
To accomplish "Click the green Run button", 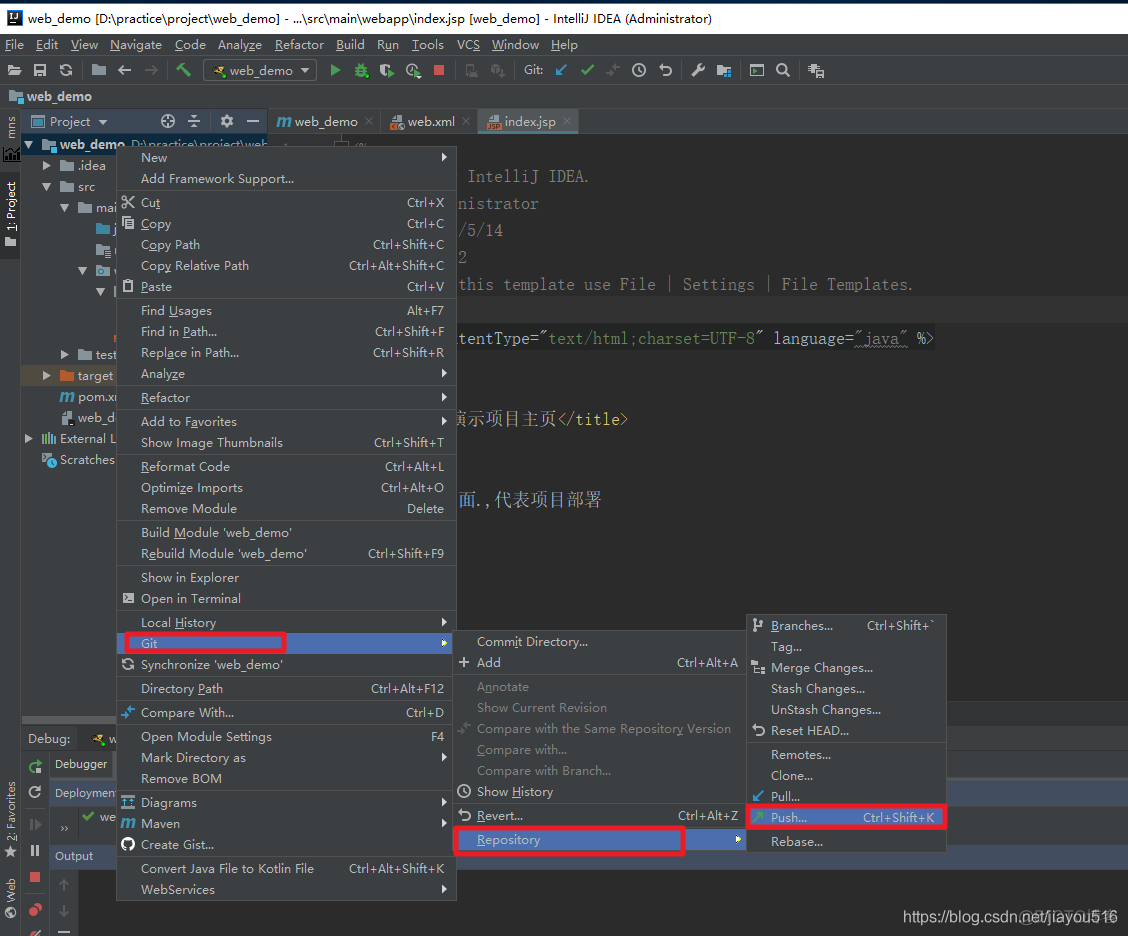I will [x=335, y=71].
